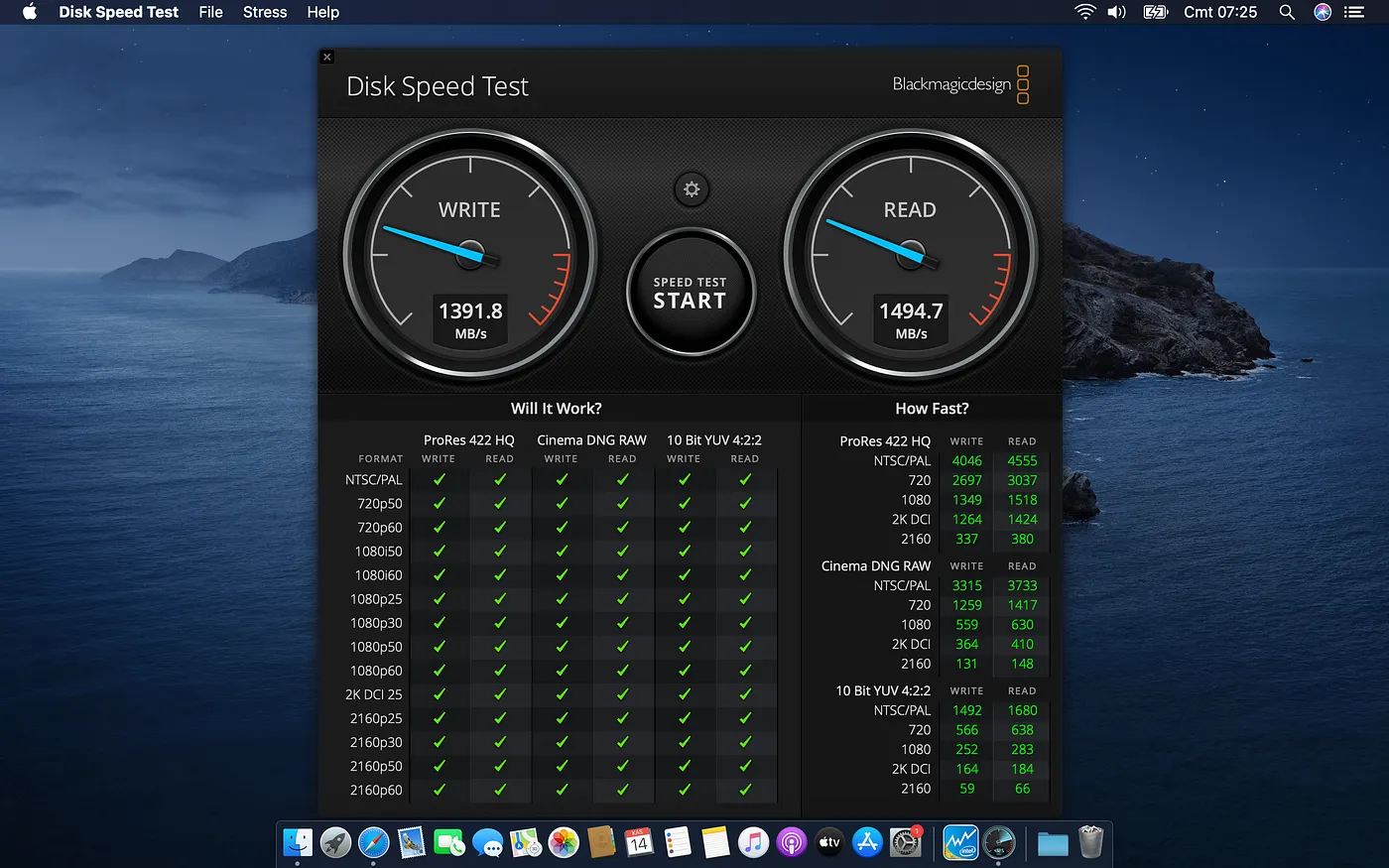
Task: Open FaceTime from the Dock
Action: point(449,842)
